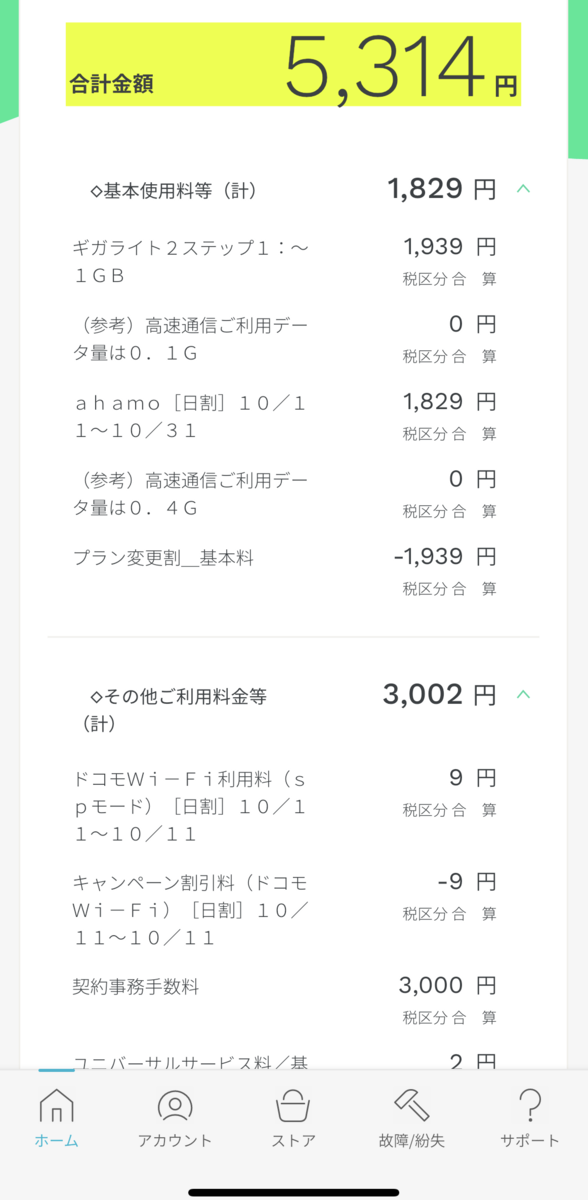
Task: Tap the Home house icon
Action: (x=56, y=1106)
